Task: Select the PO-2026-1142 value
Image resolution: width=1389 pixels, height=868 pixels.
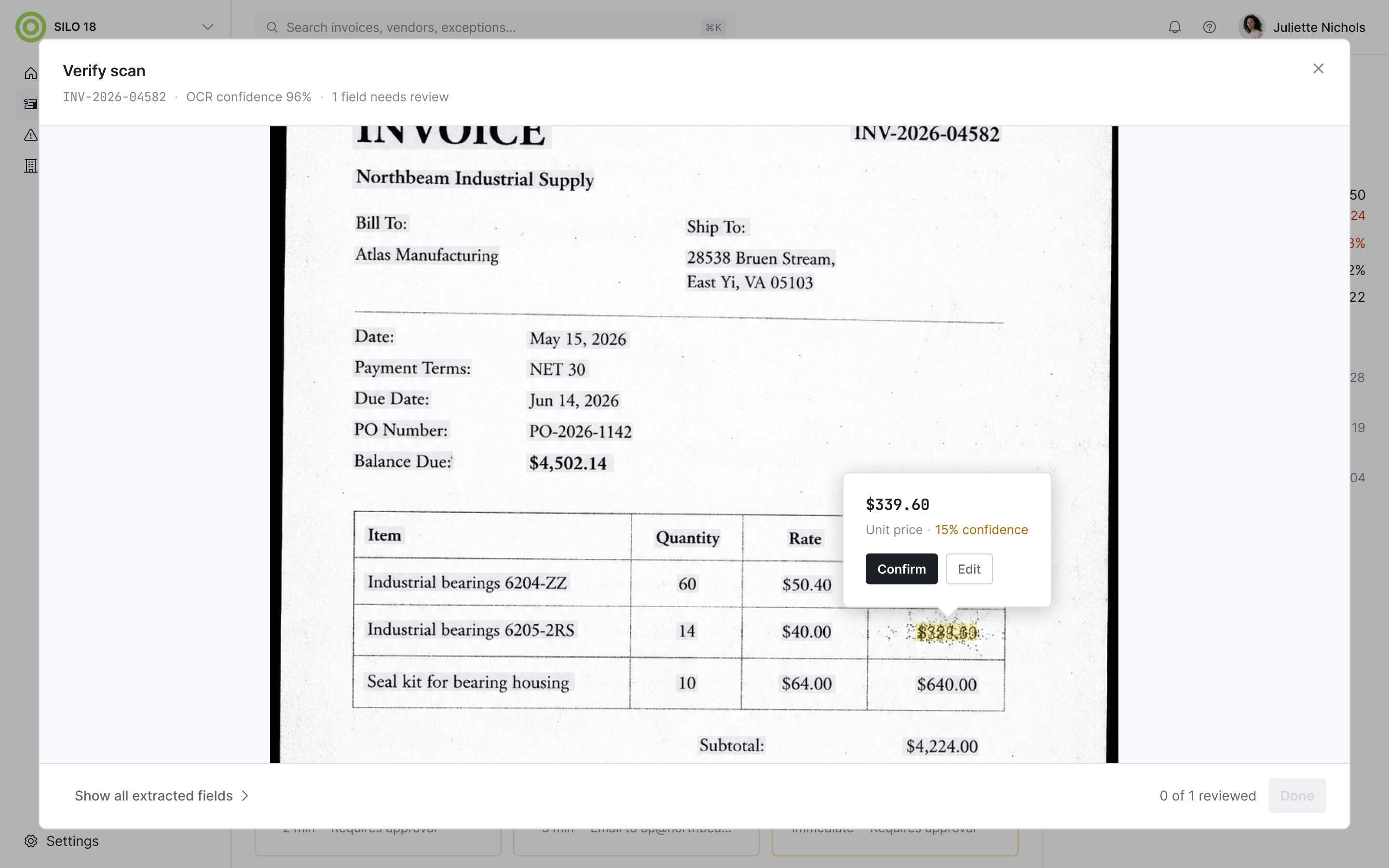Action: (580, 432)
